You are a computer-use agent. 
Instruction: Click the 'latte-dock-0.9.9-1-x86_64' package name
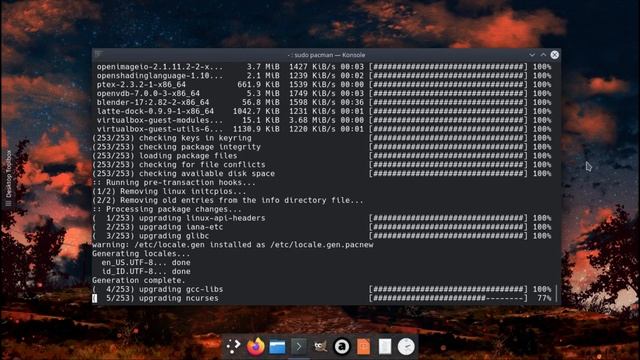pyautogui.click(x=155, y=111)
